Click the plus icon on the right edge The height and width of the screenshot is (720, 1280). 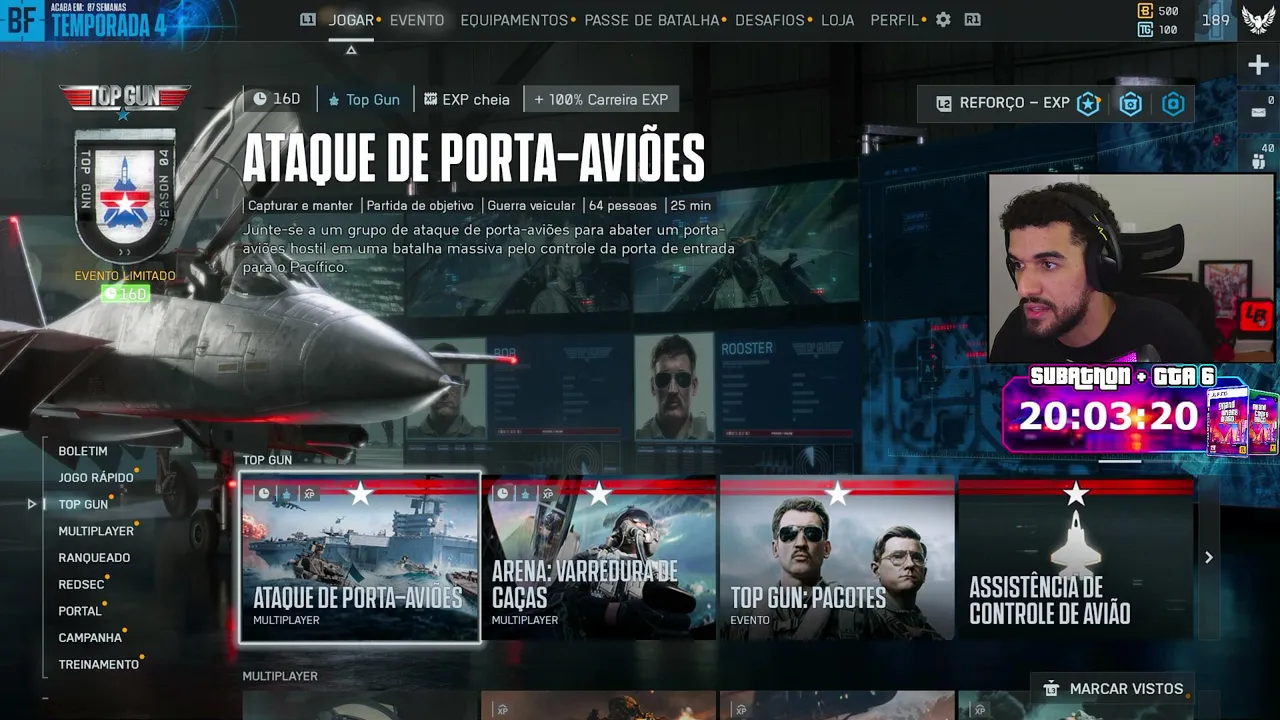(x=1258, y=66)
